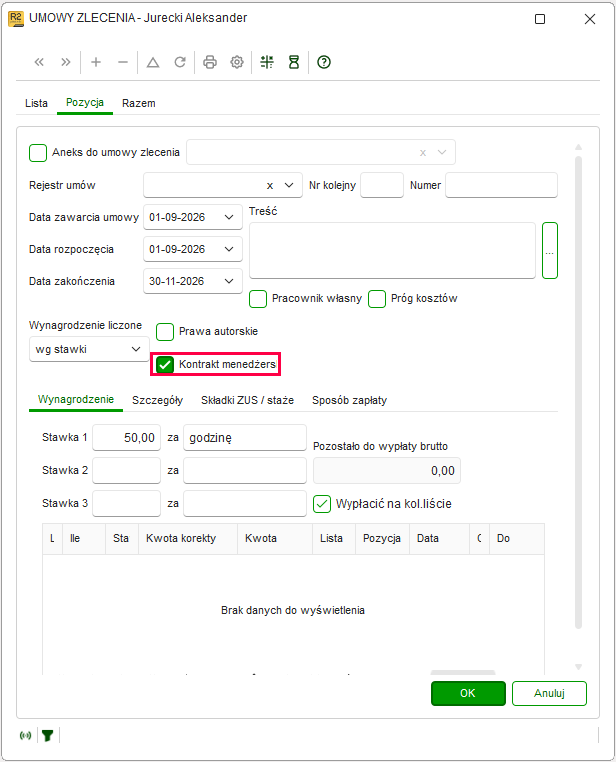
Task: Clear the Rejestr umów field with x
Action: click(x=270, y=186)
